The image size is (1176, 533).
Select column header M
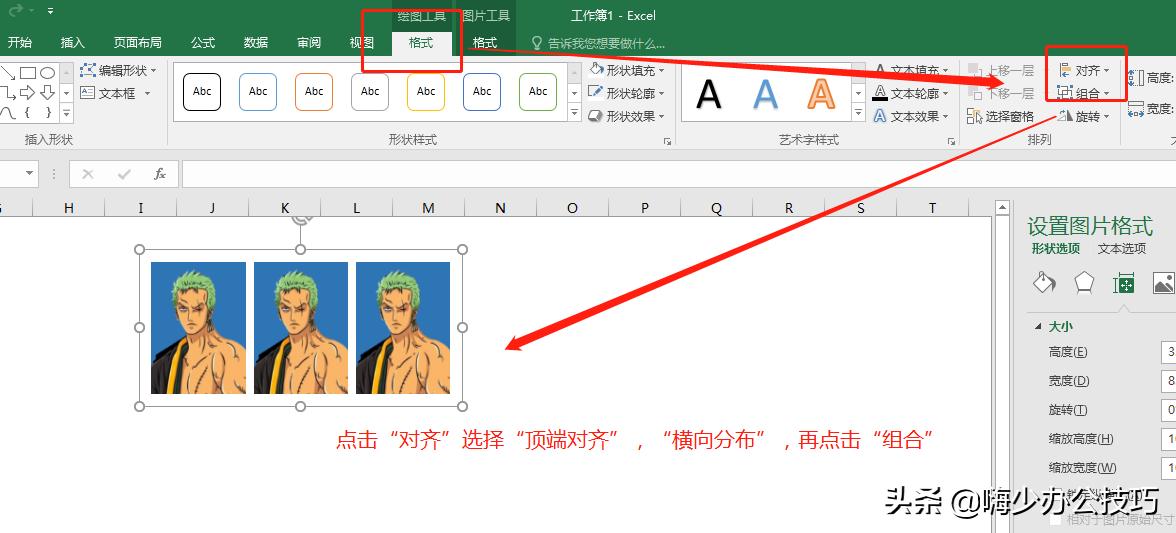(x=428, y=208)
